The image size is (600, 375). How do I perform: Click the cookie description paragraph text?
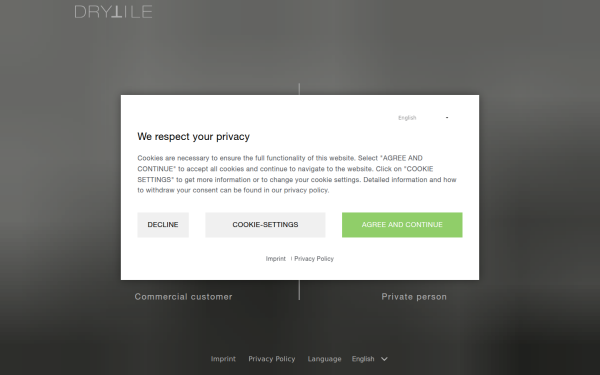[297, 174]
